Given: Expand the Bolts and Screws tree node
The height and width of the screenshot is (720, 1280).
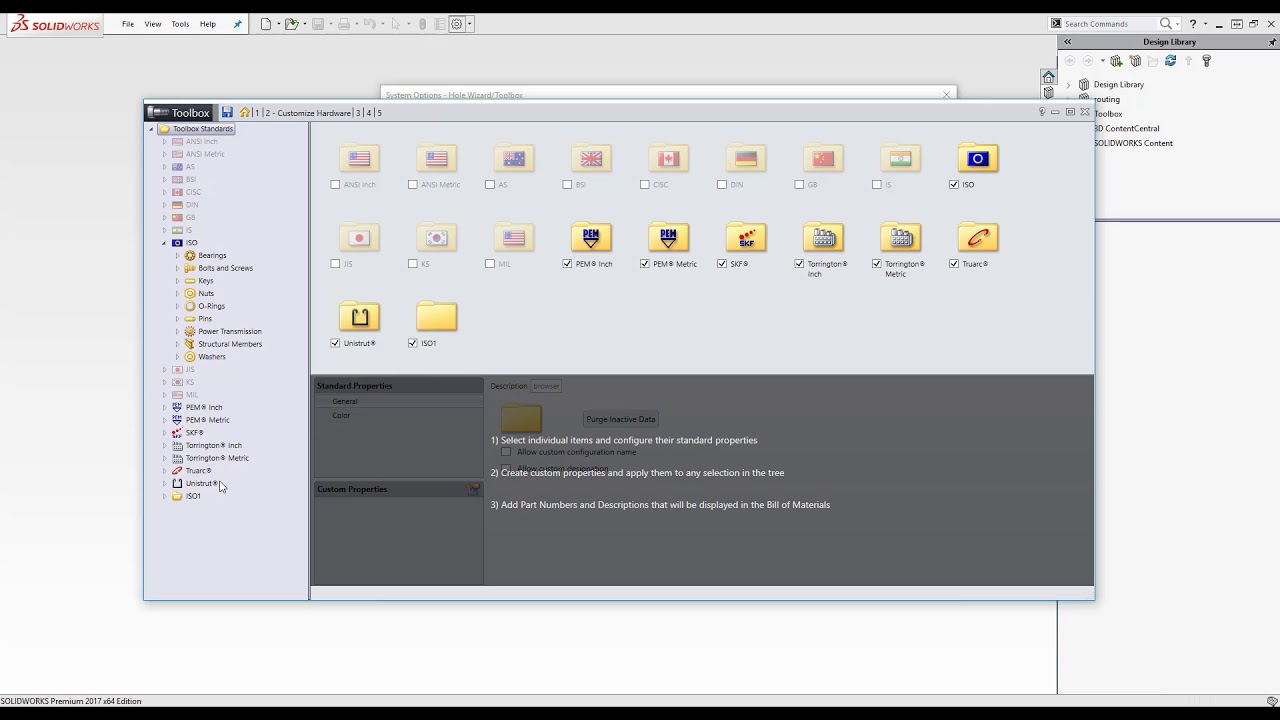Looking at the screenshot, I should 177,268.
